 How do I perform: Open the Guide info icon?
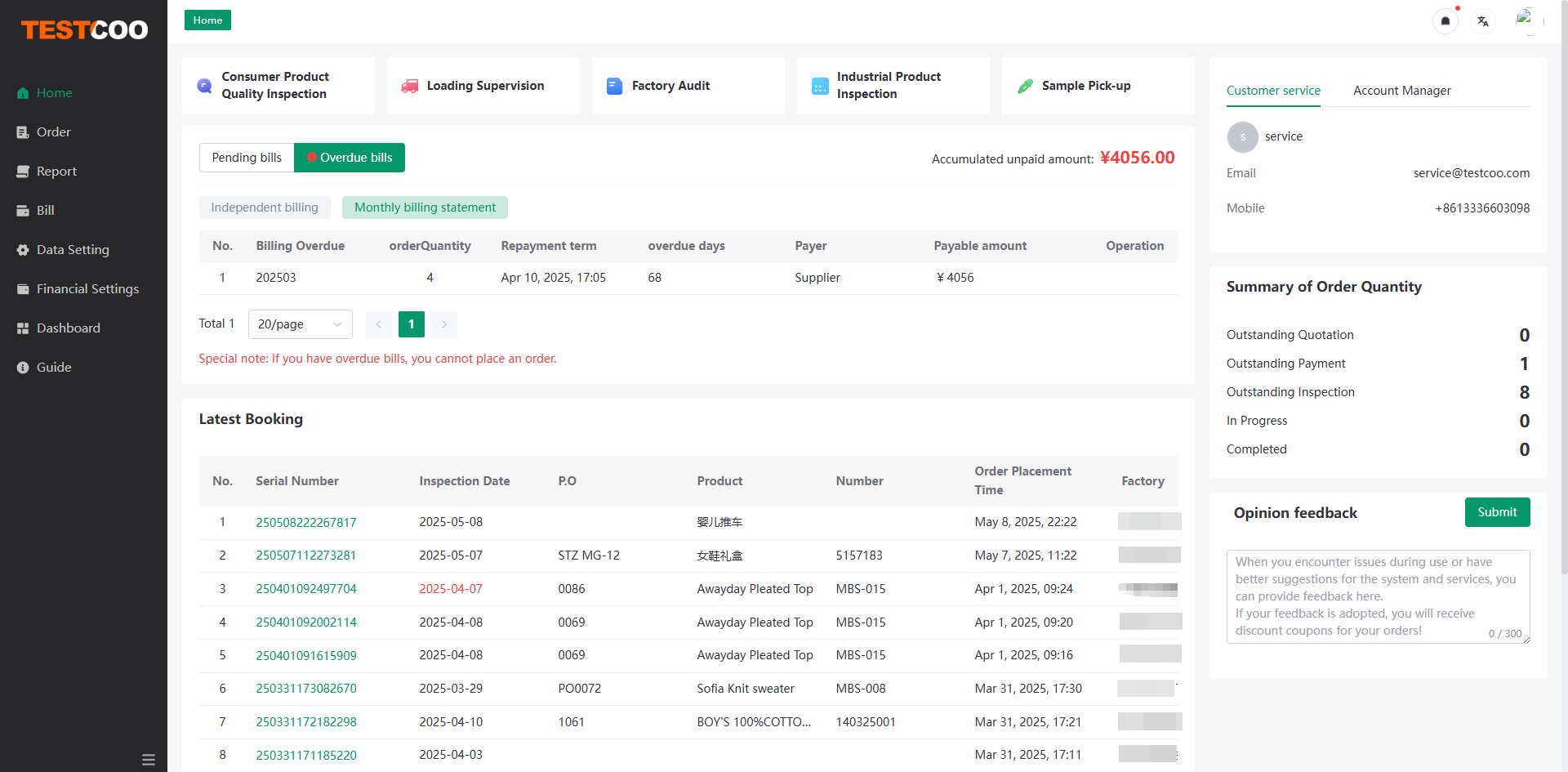click(23, 368)
